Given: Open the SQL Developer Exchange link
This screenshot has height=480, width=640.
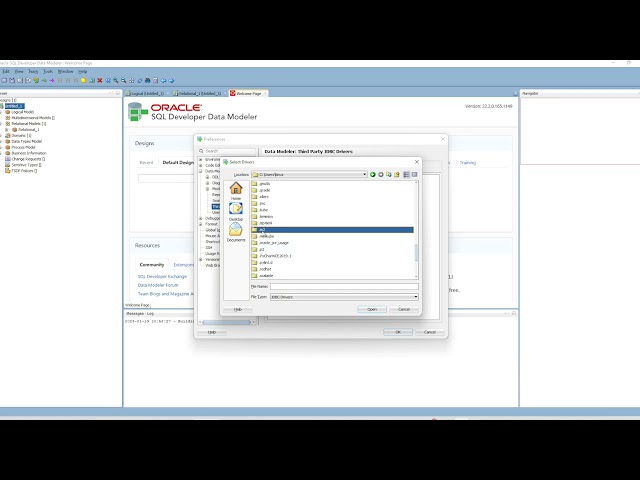Looking at the screenshot, I should [162, 277].
